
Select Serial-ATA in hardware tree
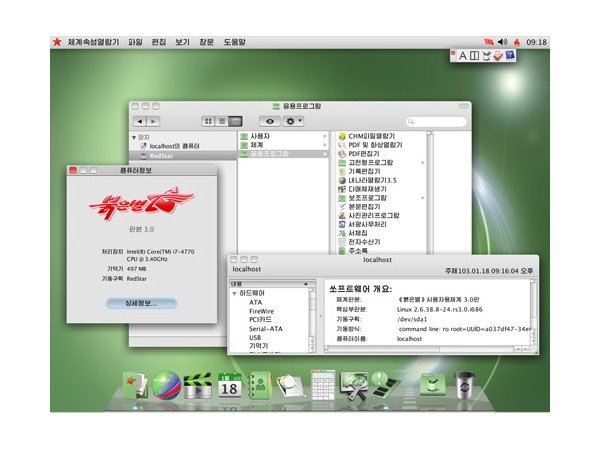pyautogui.click(x=266, y=329)
